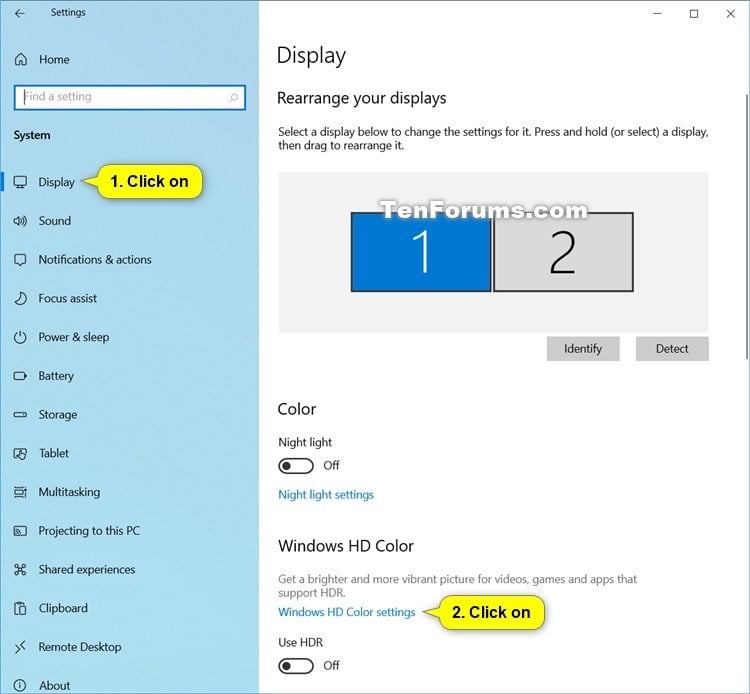The height and width of the screenshot is (694, 750).
Task: Open Multitasking settings
Action: click(69, 492)
